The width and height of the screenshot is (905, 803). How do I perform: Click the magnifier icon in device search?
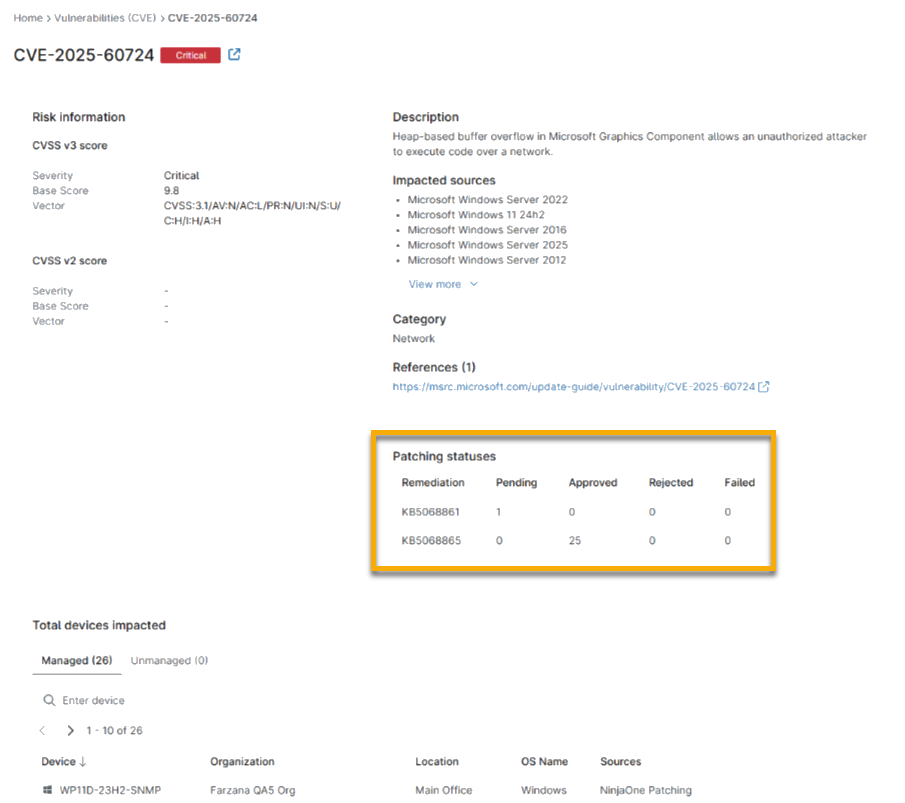49,701
